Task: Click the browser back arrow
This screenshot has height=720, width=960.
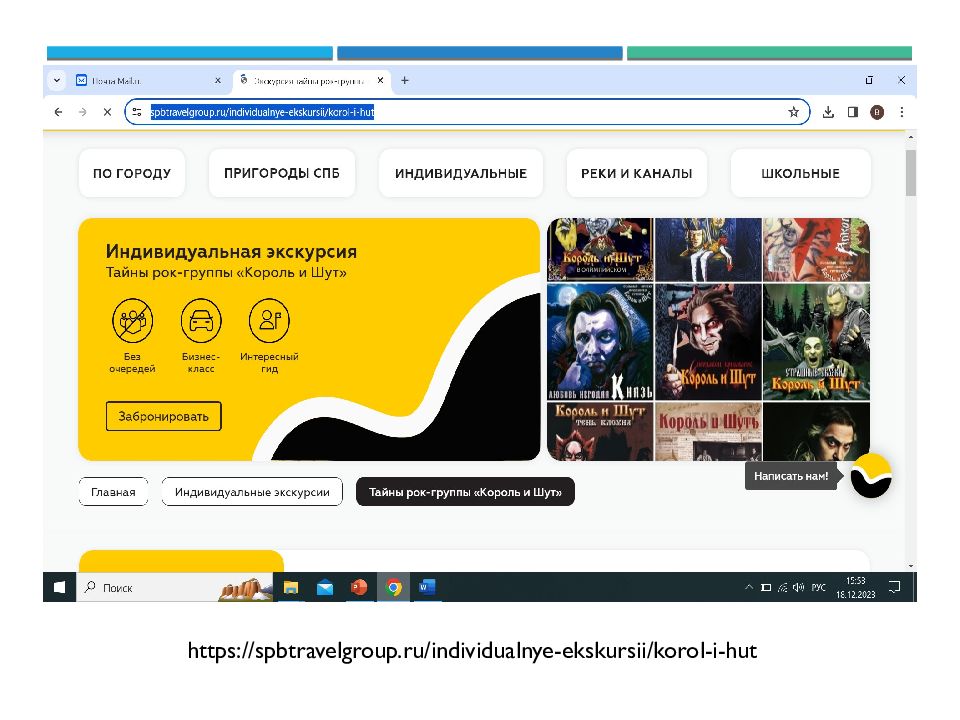Action: pos(59,112)
